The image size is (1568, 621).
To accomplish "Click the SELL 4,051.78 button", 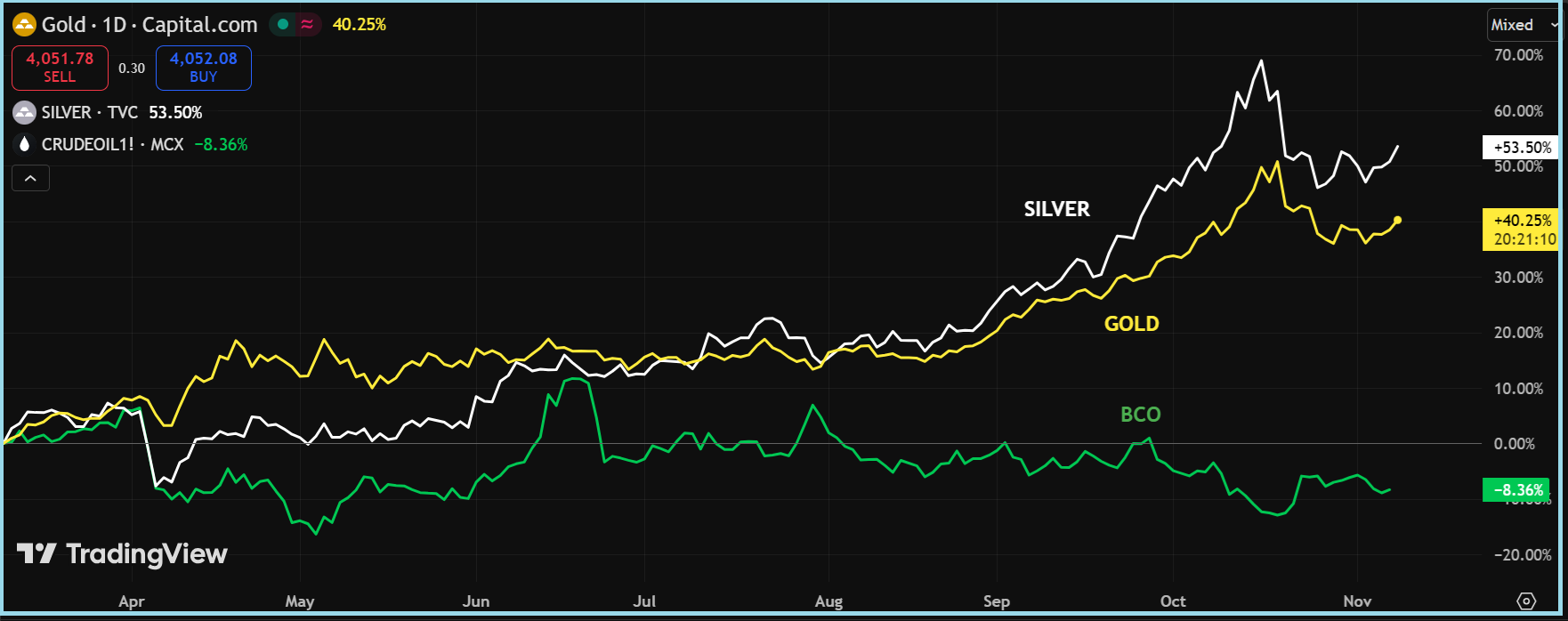I will 60,68.
